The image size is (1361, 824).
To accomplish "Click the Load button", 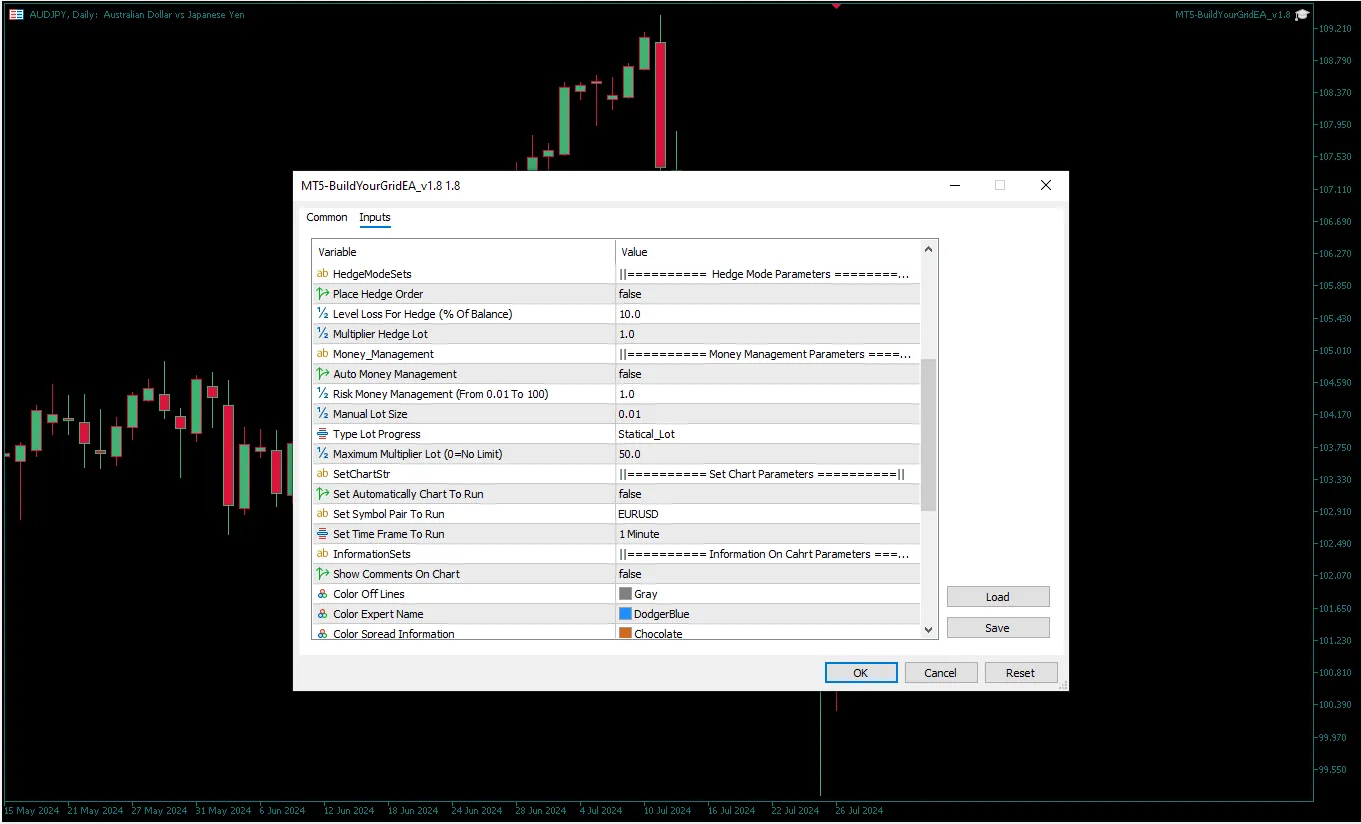I will point(997,597).
